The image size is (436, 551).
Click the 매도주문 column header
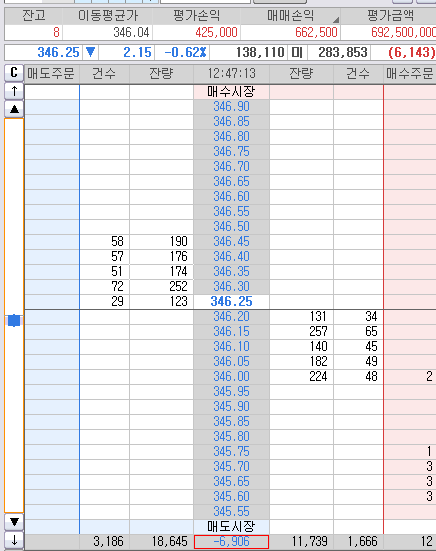point(52,73)
